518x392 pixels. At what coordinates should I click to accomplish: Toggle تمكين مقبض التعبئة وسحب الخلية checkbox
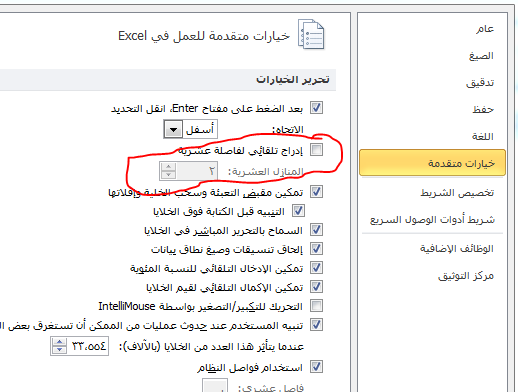[316, 192]
